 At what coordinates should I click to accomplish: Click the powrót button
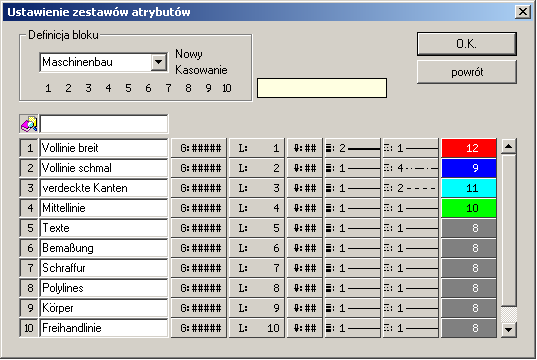pyautogui.click(x=466, y=72)
